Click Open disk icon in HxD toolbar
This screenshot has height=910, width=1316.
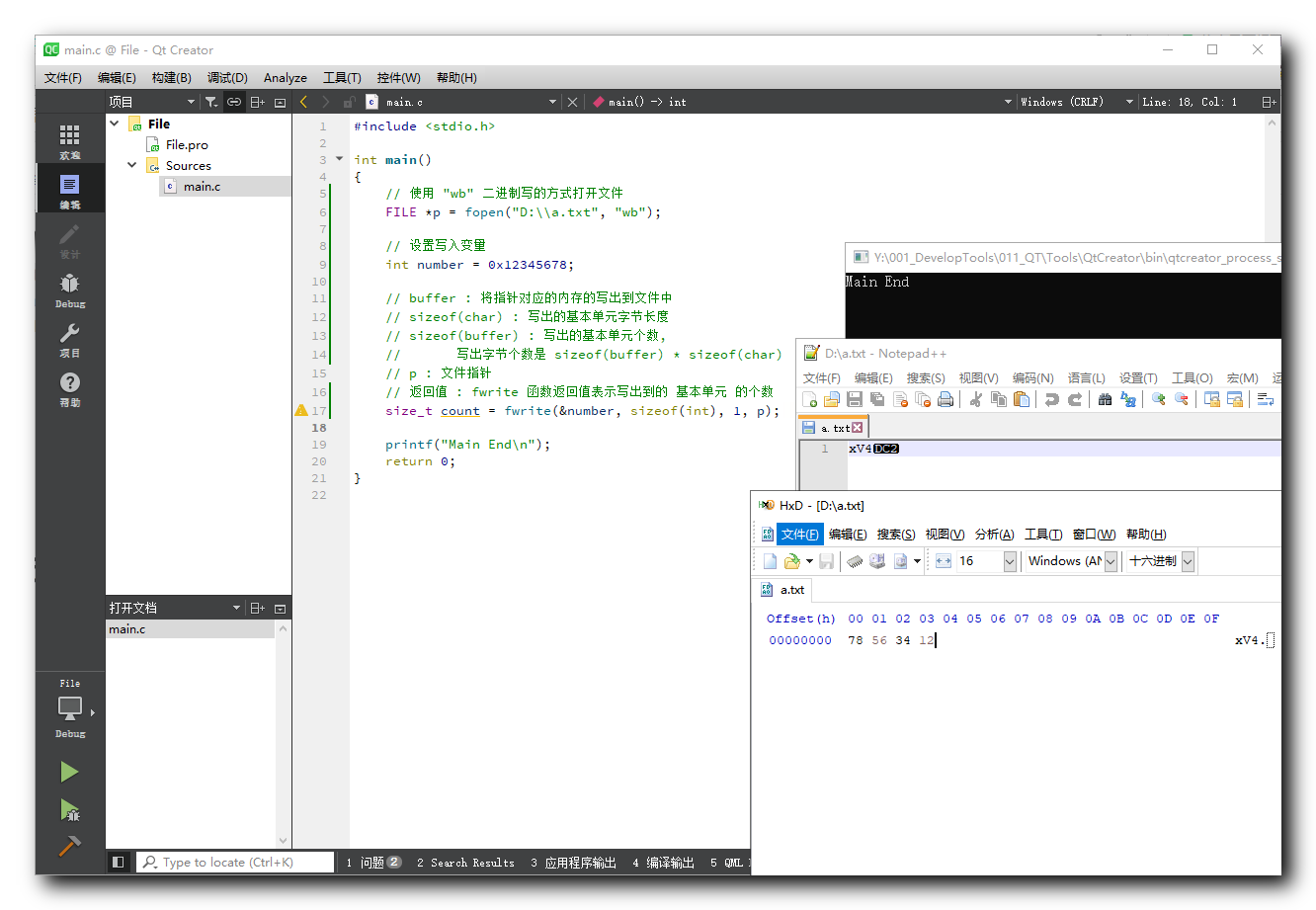[x=877, y=561]
